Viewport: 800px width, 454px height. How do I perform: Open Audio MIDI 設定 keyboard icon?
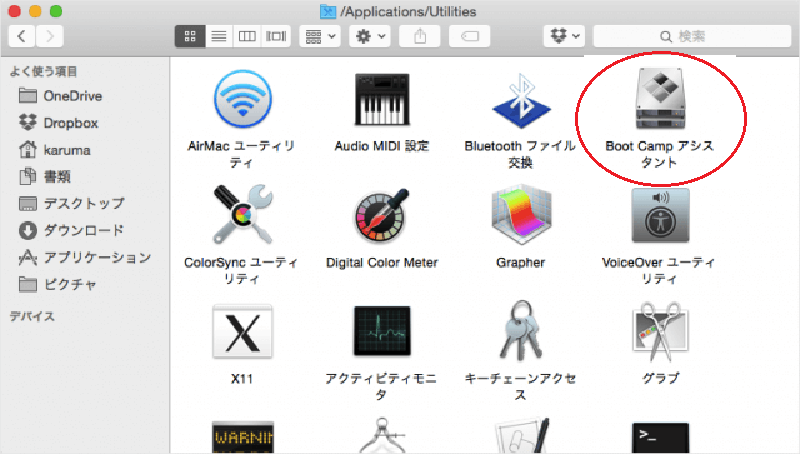[x=382, y=99]
